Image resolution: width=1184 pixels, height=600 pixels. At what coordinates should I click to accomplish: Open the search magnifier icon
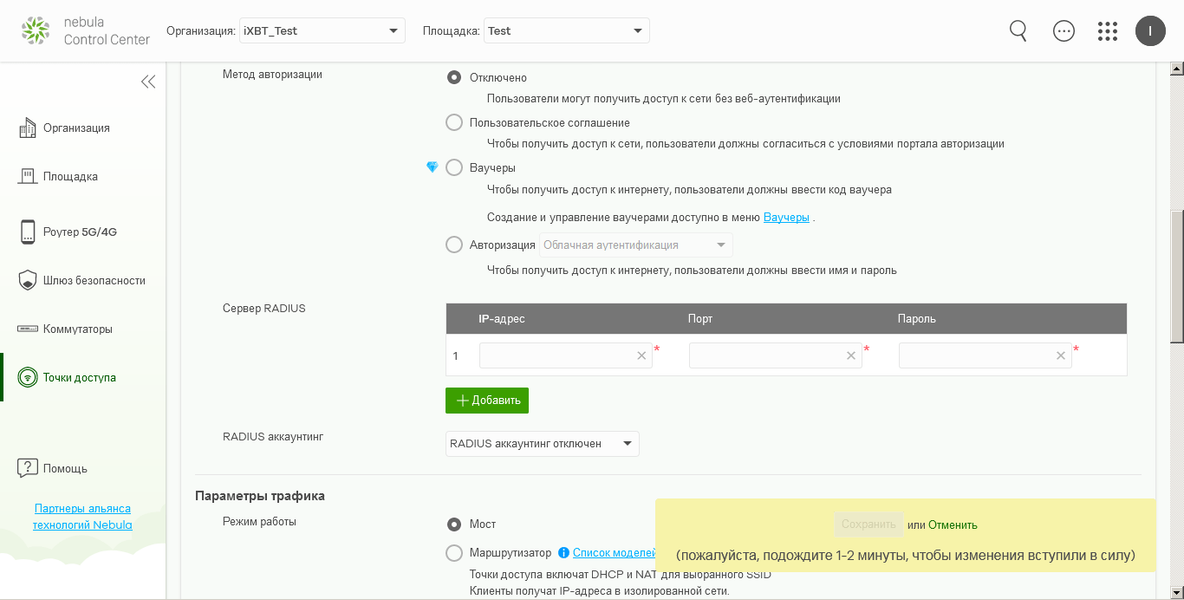(1018, 31)
